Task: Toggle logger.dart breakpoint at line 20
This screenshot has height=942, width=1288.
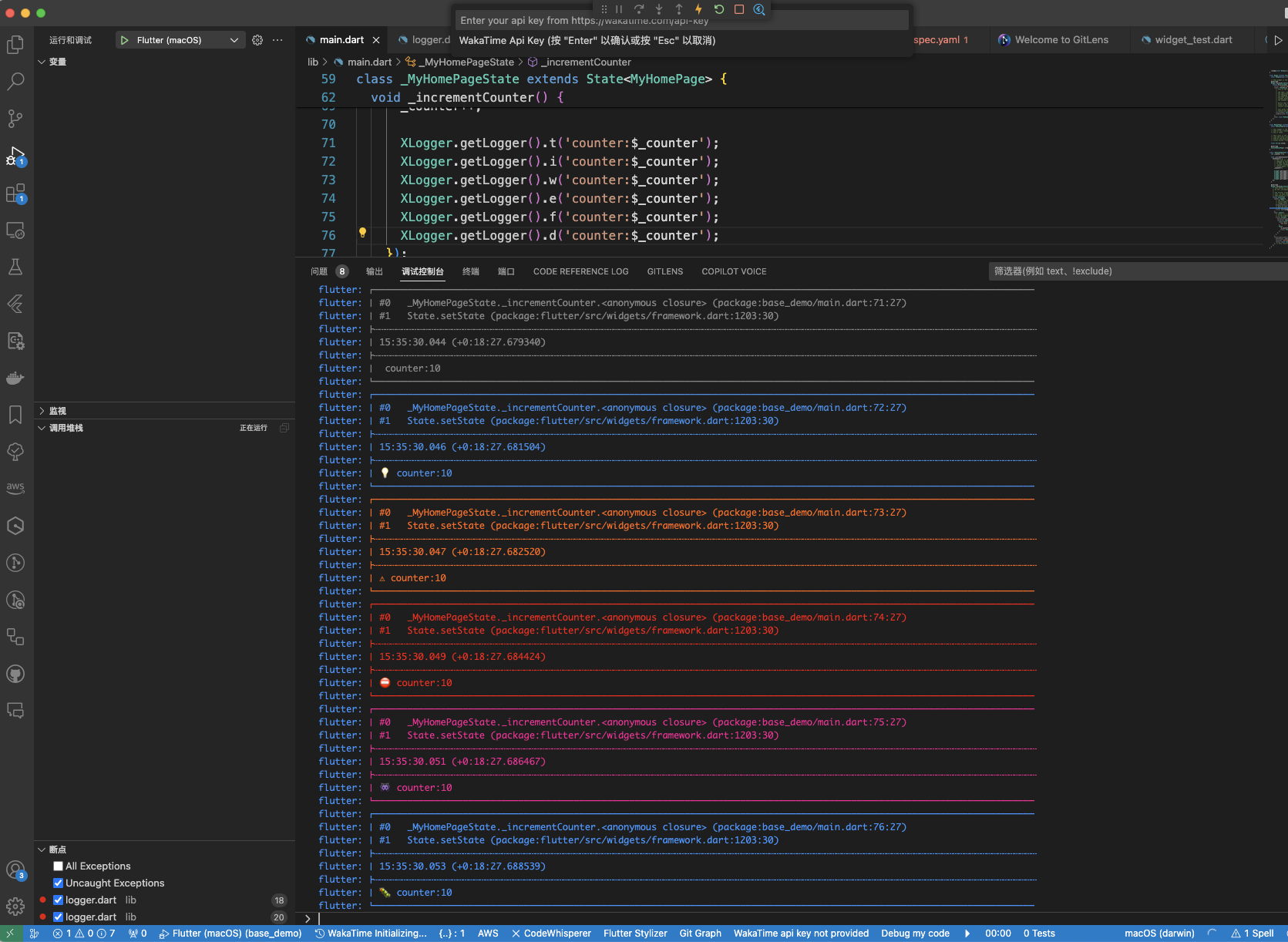Action: coord(58,917)
